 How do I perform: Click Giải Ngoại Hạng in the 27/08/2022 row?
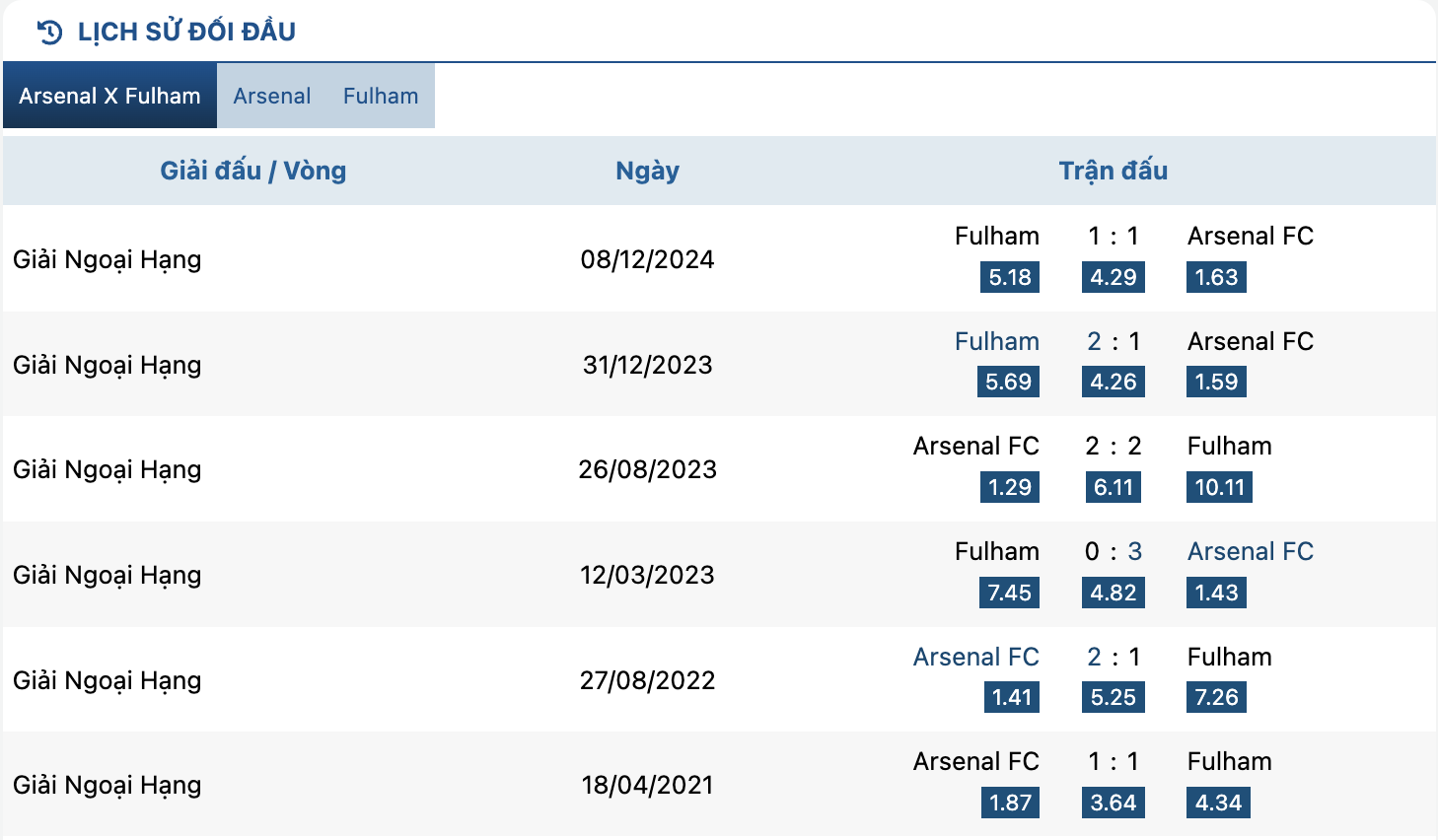coord(108,681)
